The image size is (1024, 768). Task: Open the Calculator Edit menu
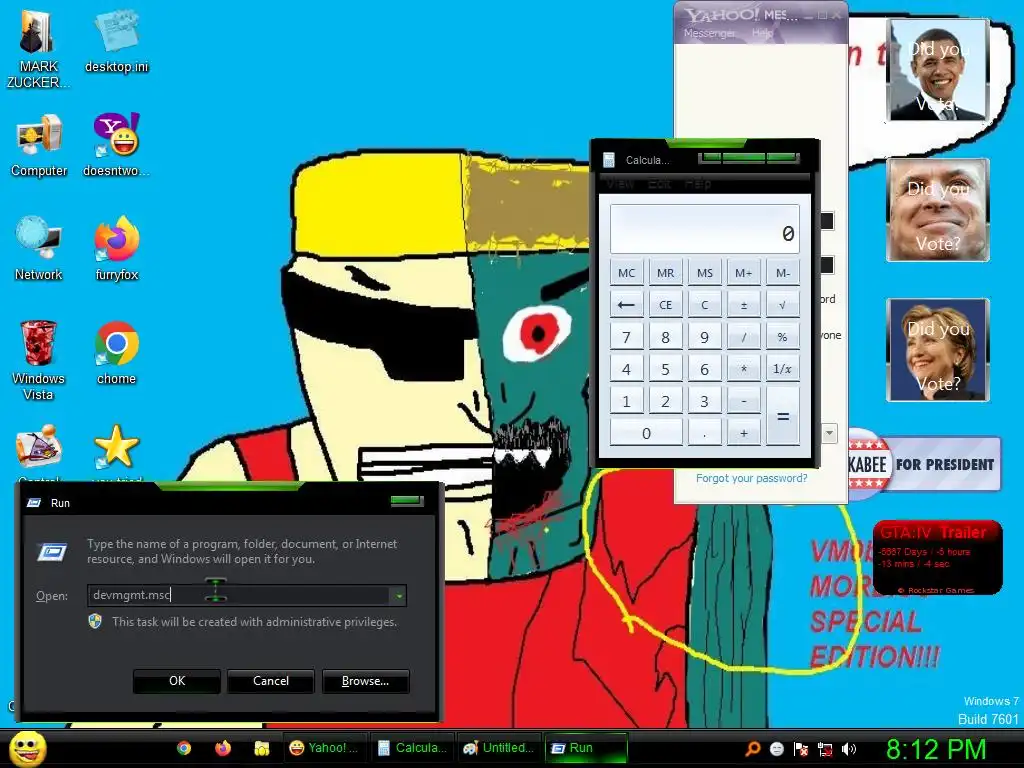659,184
